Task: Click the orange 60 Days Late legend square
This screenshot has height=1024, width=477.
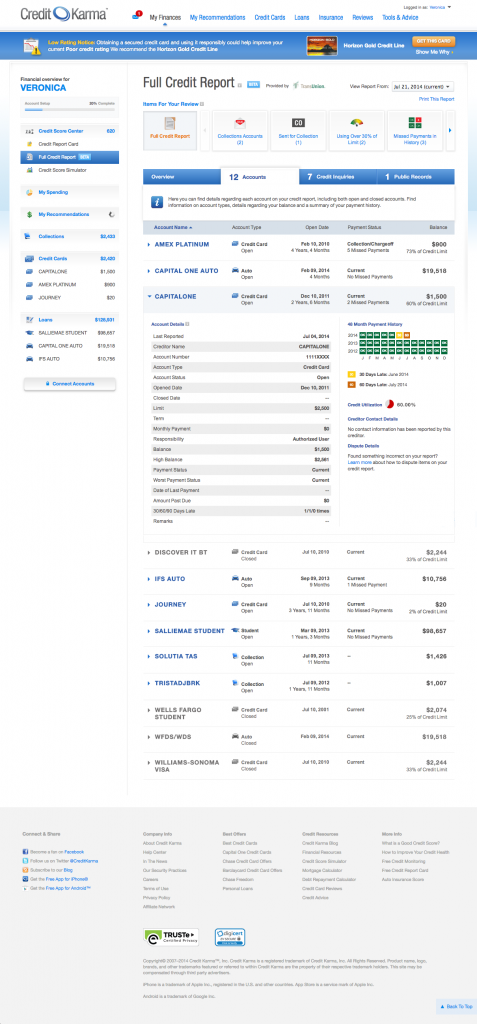Action: point(351,386)
